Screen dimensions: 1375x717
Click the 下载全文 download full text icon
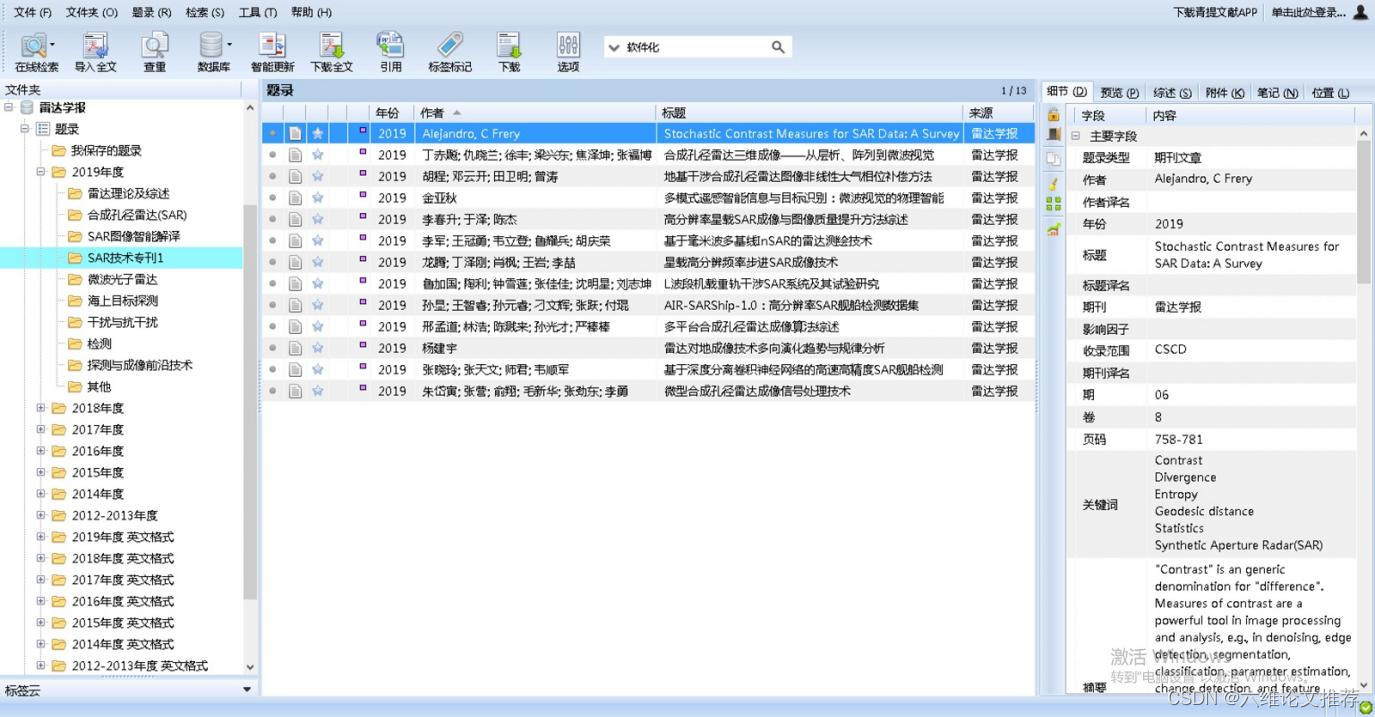(x=331, y=52)
